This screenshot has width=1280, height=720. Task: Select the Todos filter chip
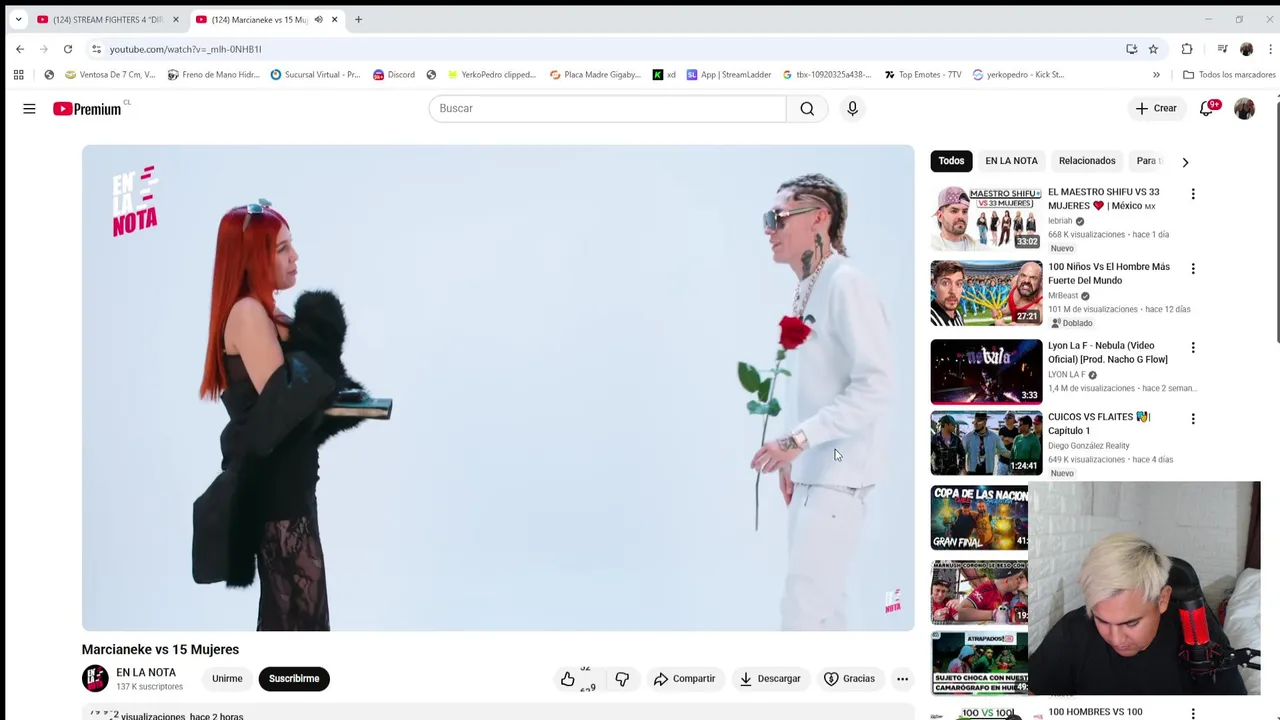(x=951, y=160)
